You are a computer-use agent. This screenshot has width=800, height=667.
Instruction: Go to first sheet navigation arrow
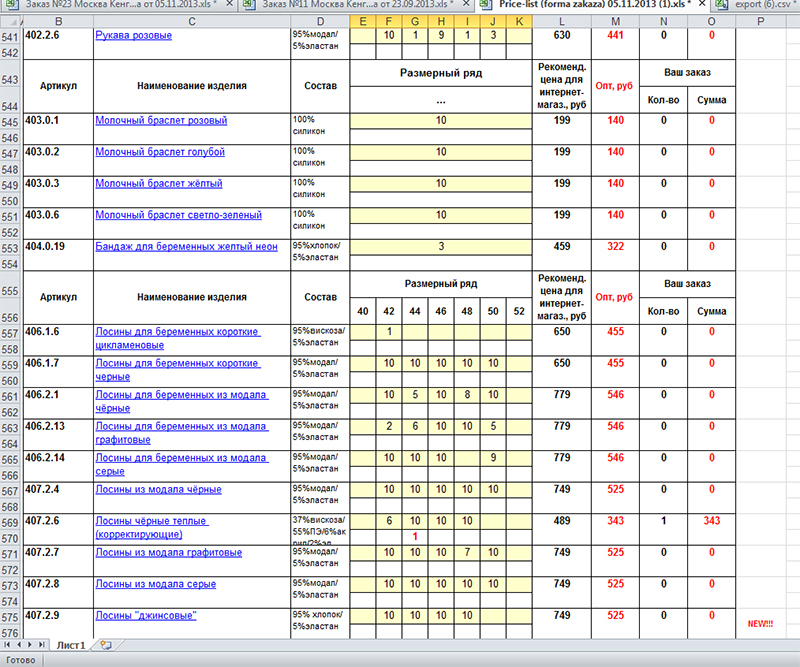tap(7, 645)
